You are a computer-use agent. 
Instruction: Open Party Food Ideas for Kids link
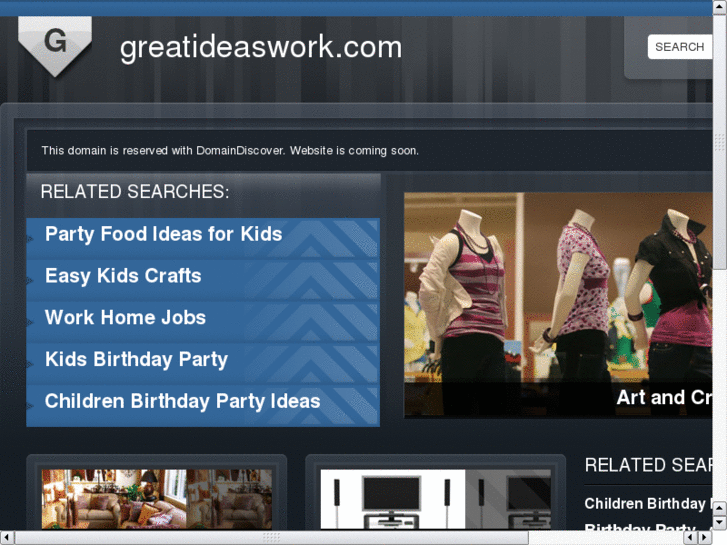coord(163,234)
